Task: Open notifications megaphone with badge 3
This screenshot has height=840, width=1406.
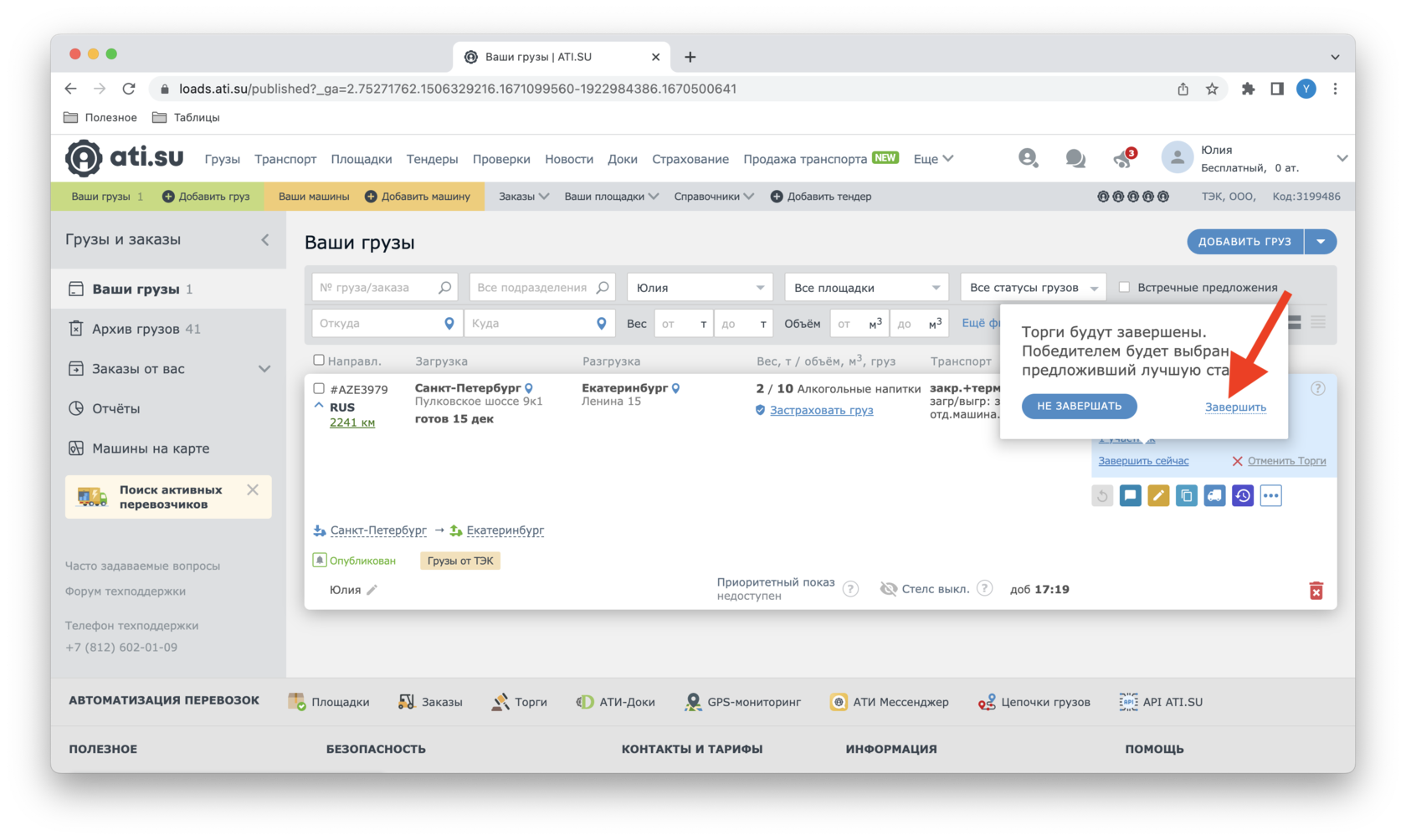Action: (1124, 158)
